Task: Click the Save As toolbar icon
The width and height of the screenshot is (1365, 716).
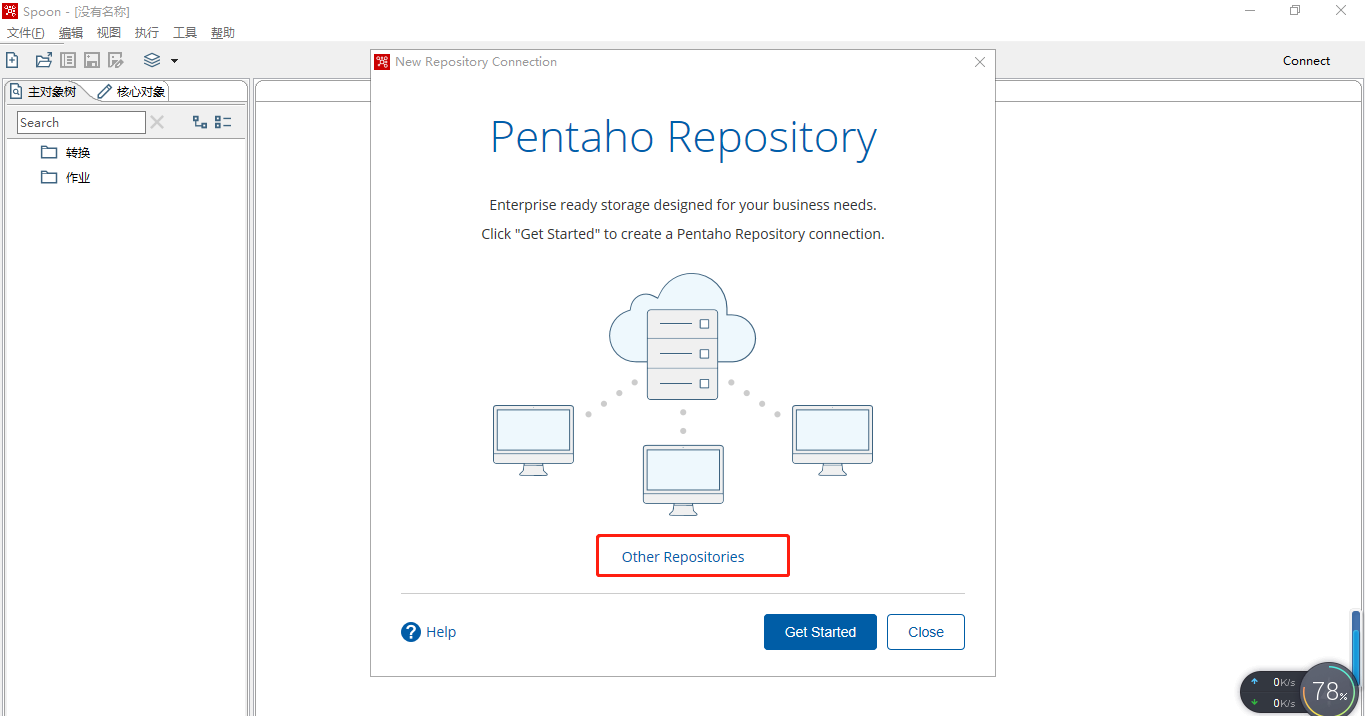Action: 116,60
